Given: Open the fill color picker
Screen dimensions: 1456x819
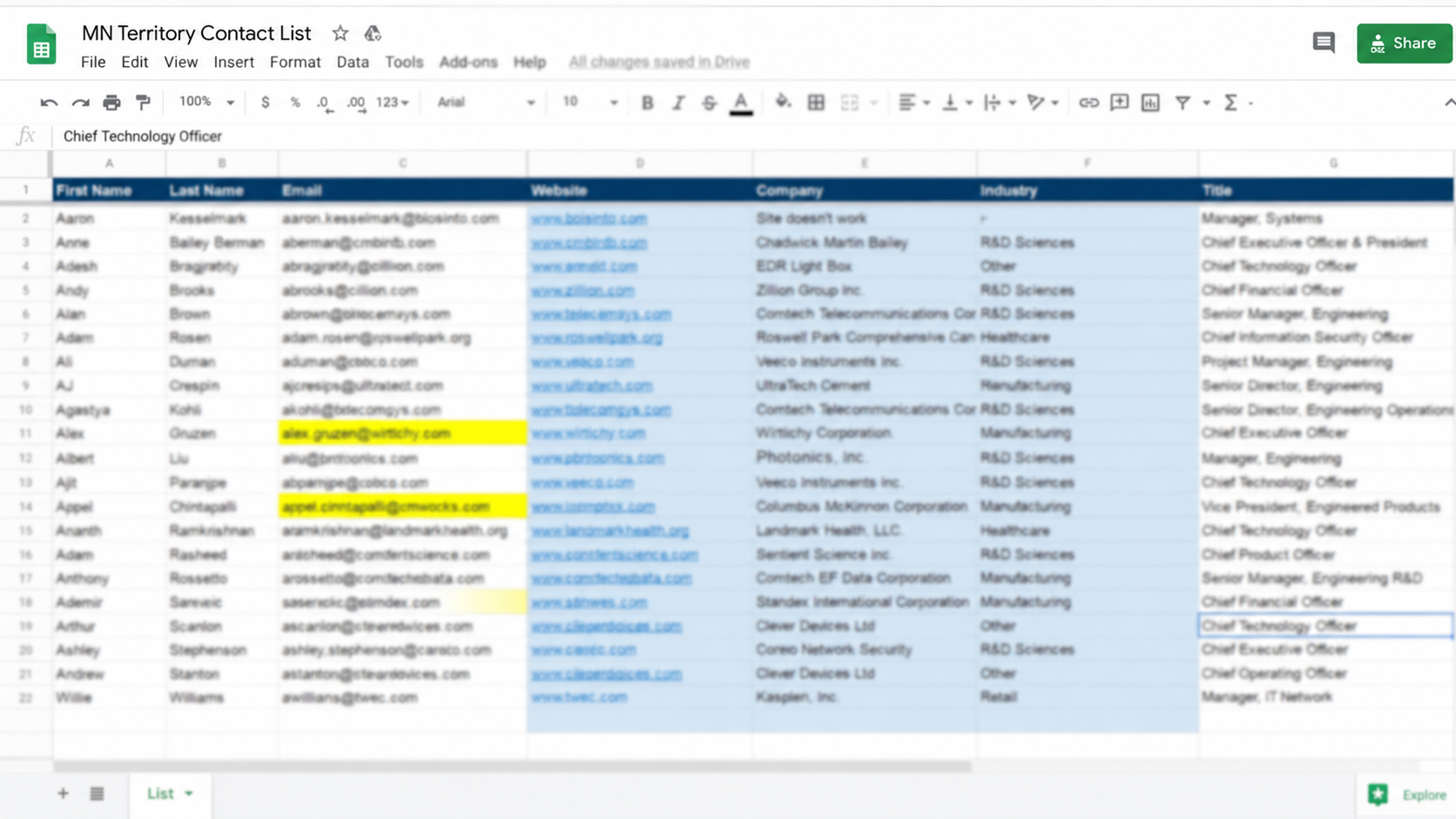Looking at the screenshot, I should (783, 103).
